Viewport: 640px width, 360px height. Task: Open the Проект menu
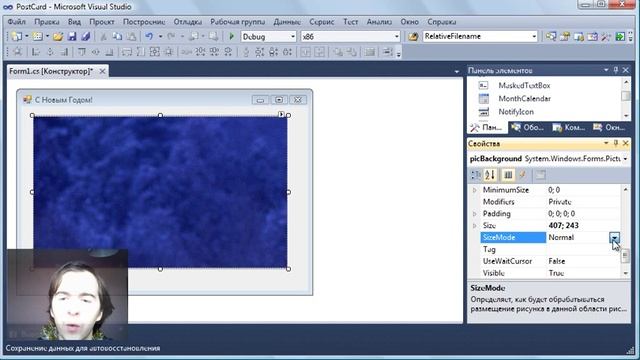102,22
